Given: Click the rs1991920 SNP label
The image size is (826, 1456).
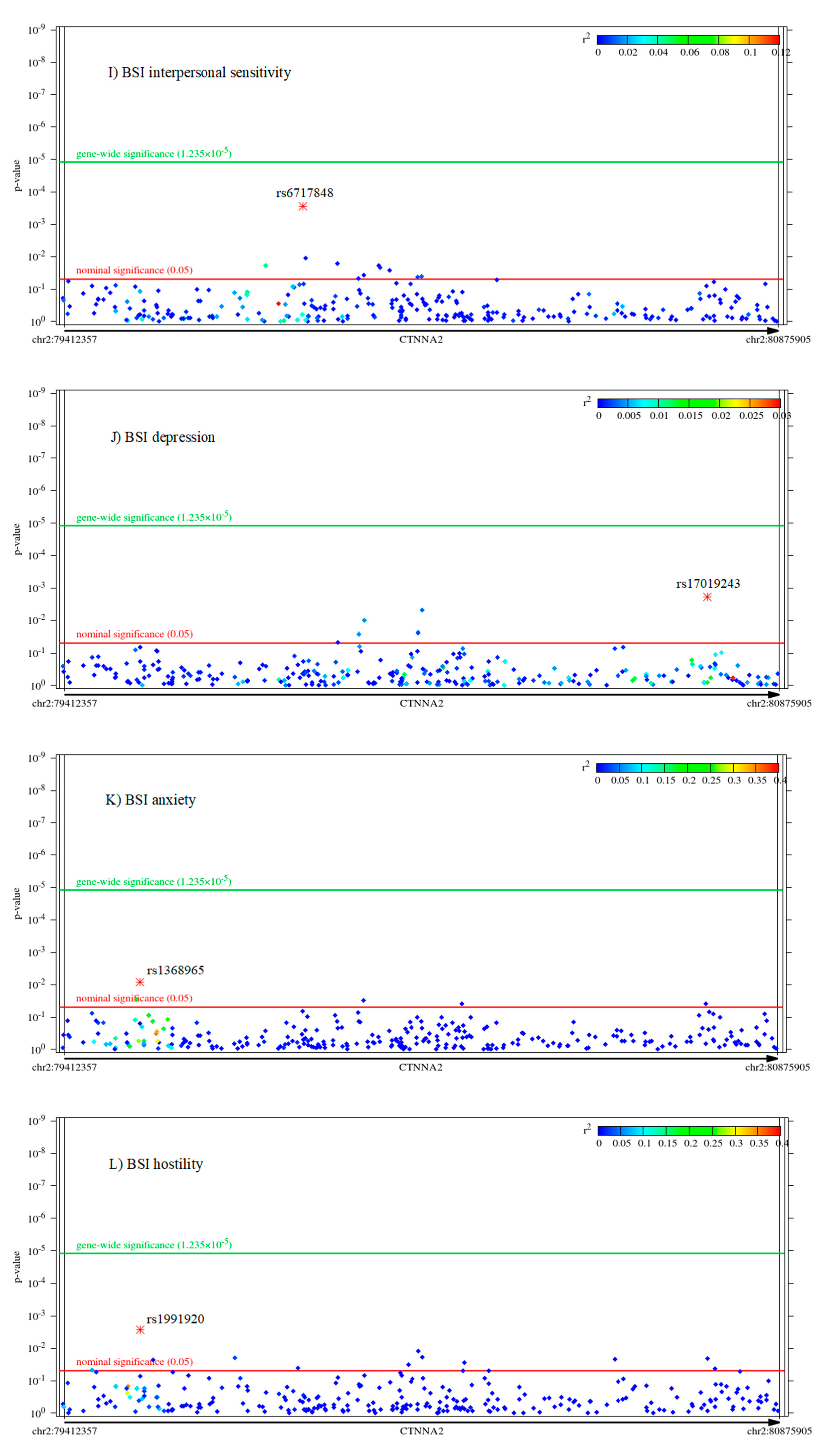Looking at the screenshot, I should [x=175, y=1319].
